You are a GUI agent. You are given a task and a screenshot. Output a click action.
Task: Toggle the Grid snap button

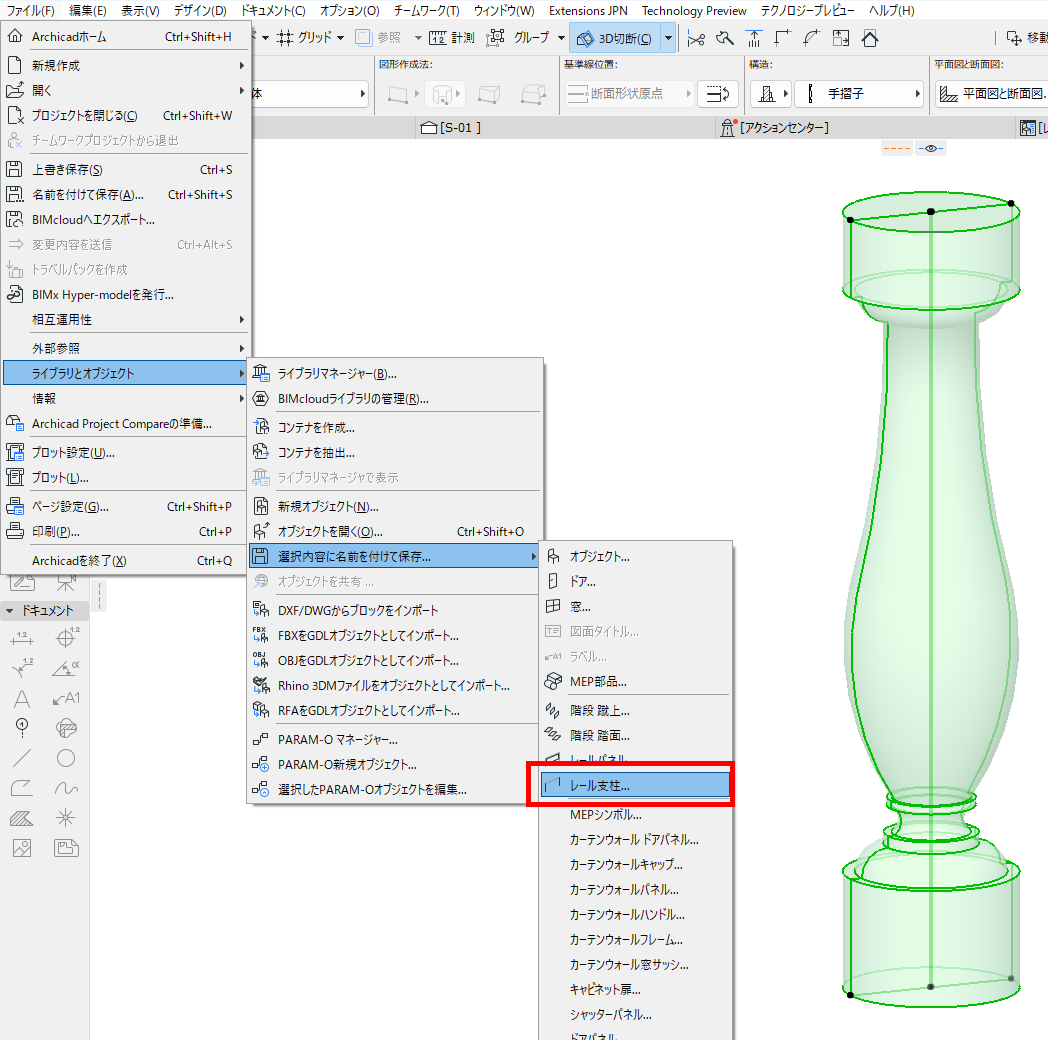click(x=304, y=38)
